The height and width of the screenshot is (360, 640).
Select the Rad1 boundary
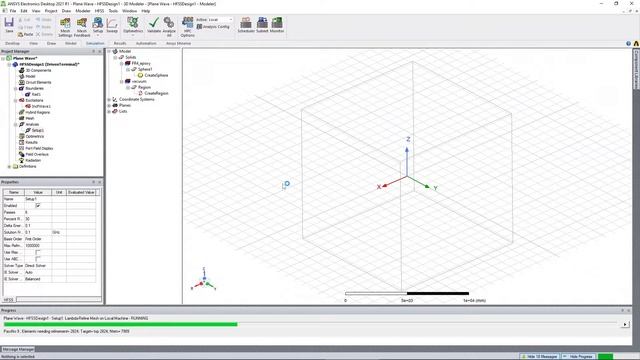pos(33,94)
